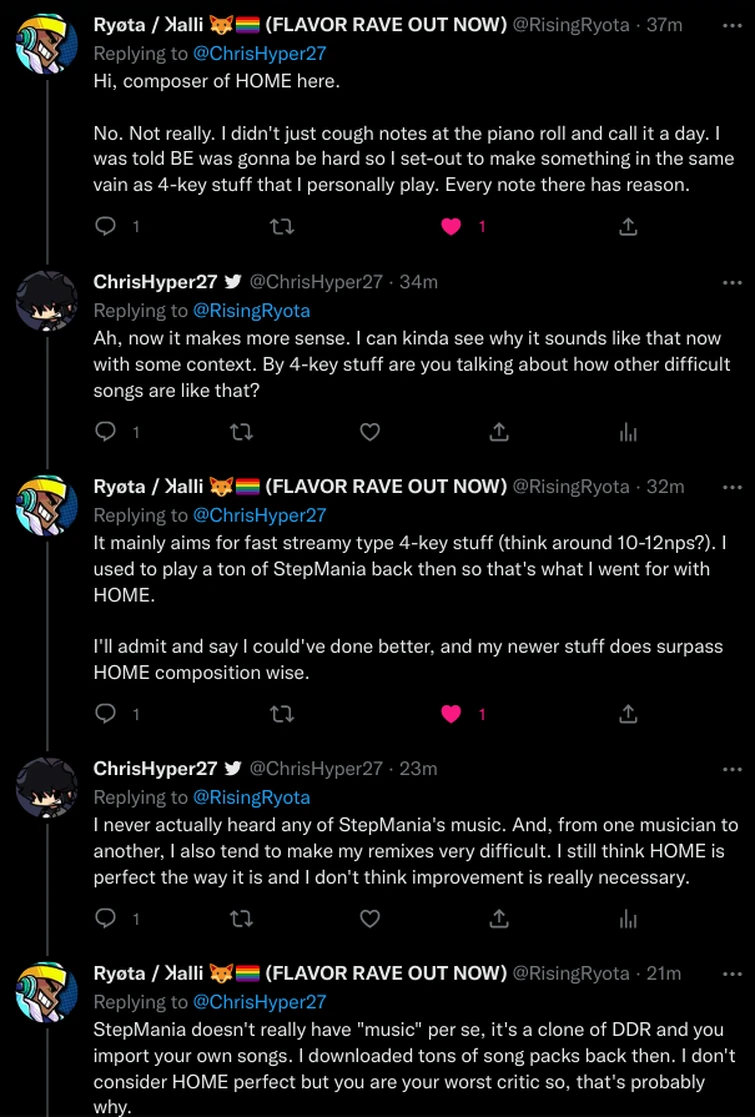The height and width of the screenshot is (1117, 755).
Task: Open the tweet via its 37m timestamp
Action: [x=662, y=25]
